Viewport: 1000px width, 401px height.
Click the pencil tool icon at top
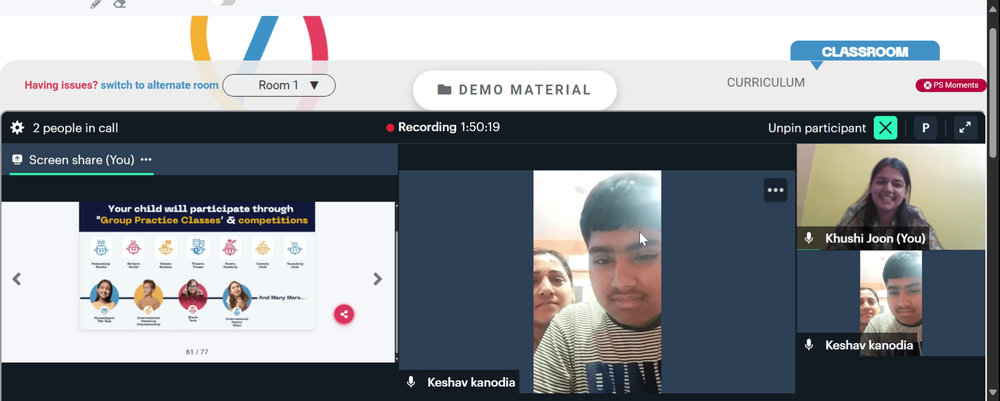(x=96, y=4)
